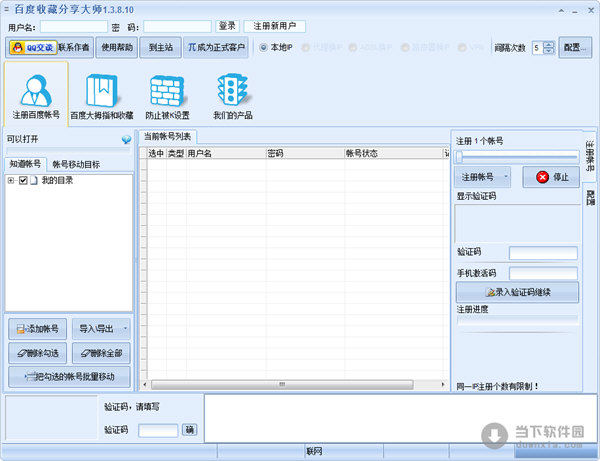Screen dimensions: 600x461
Task: Click the red X 停止 button
Action: coord(551,177)
